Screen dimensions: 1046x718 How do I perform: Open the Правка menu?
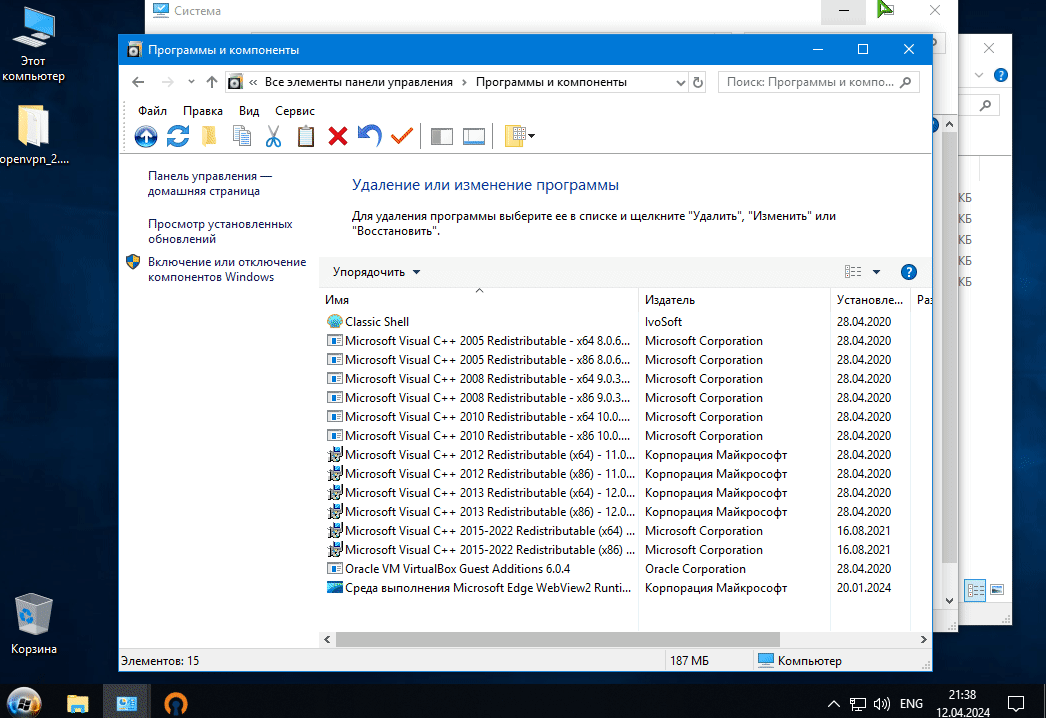point(203,111)
